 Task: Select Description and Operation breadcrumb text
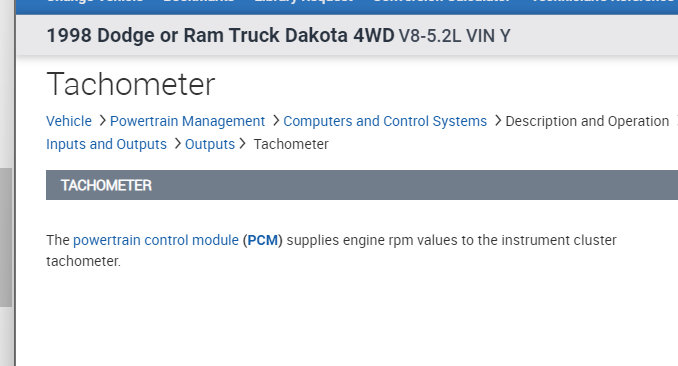coord(587,121)
